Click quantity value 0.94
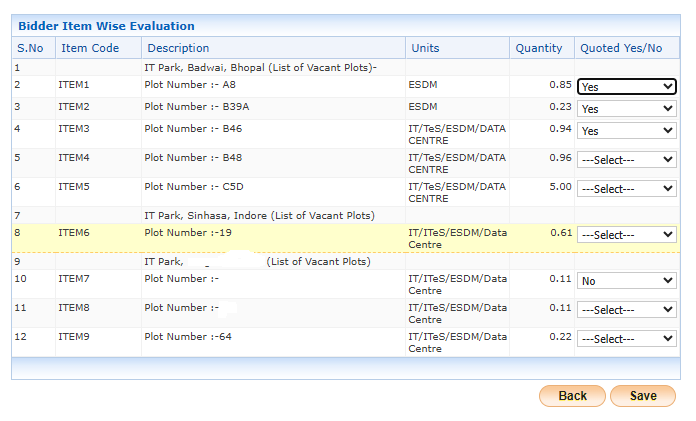The image size is (696, 421). pyautogui.click(x=560, y=128)
